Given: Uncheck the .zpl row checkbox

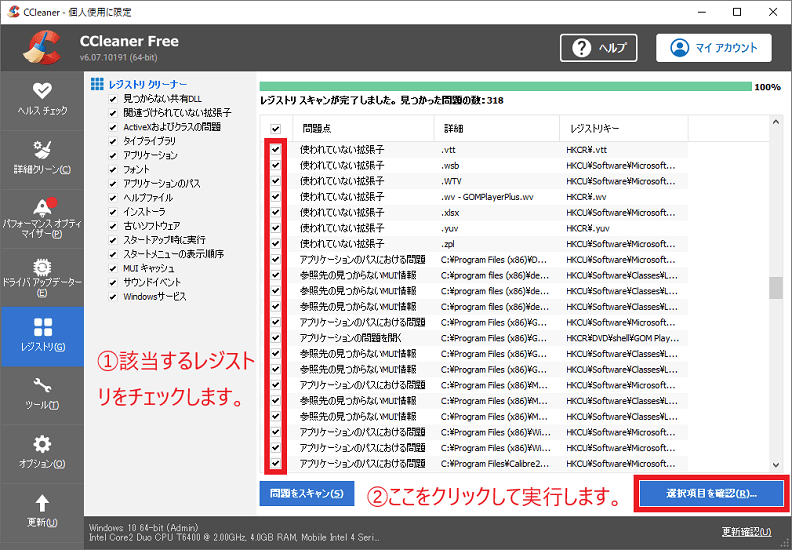Looking at the screenshot, I should point(276,244).
